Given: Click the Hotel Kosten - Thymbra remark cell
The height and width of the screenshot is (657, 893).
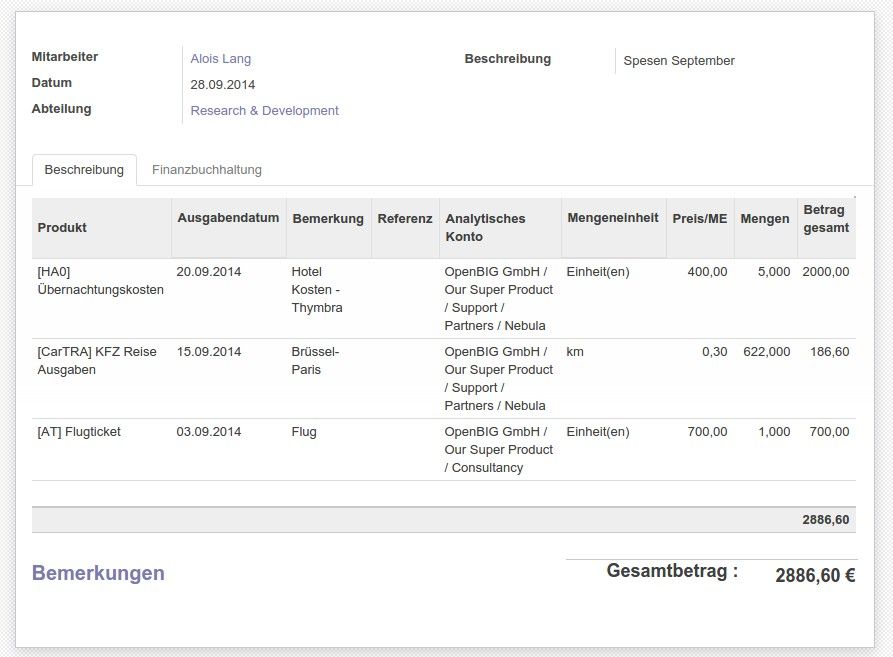Looking at the screenshot, I should point(317,290).
